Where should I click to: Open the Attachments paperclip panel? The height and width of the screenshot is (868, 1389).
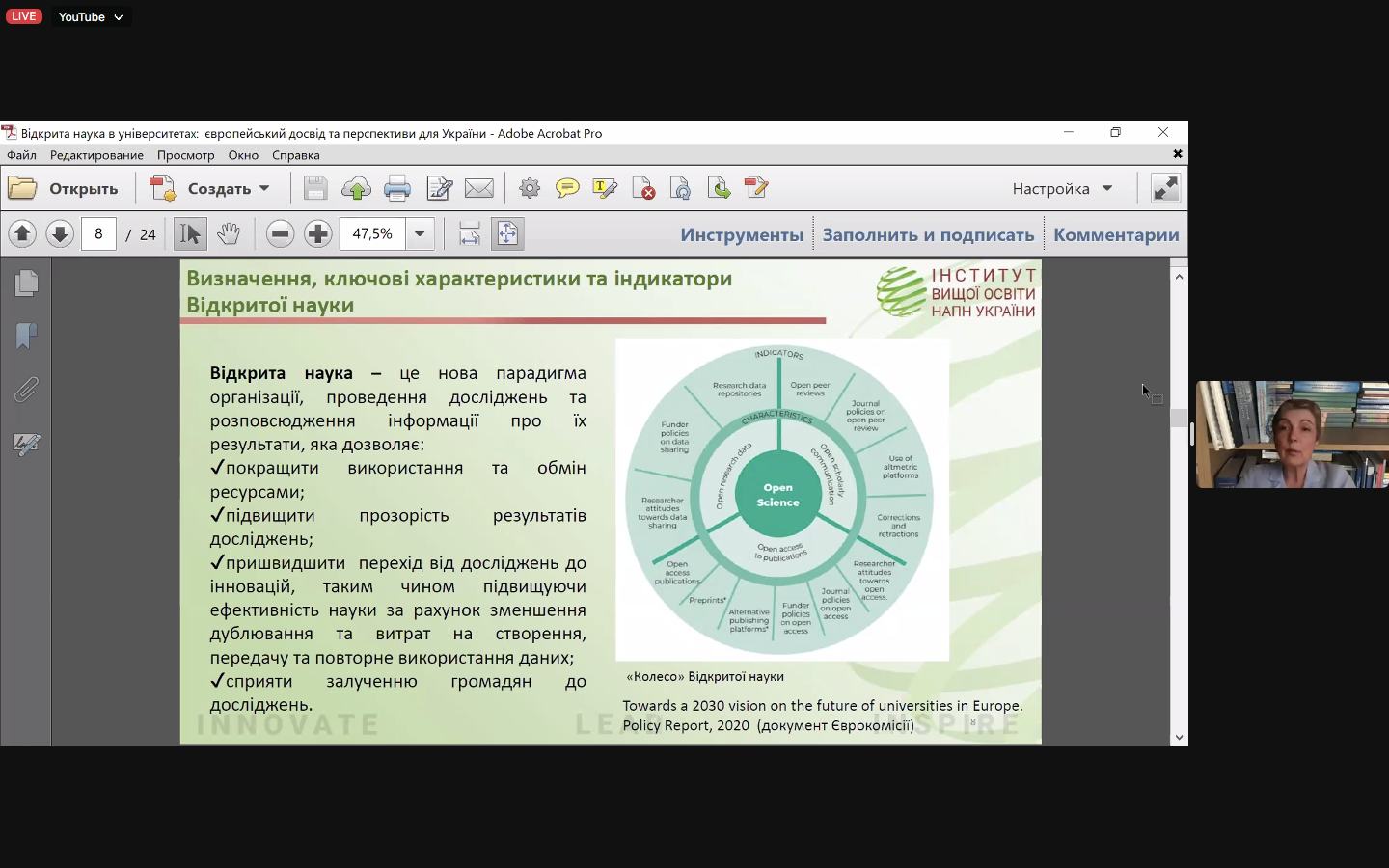tap(26, 390)
